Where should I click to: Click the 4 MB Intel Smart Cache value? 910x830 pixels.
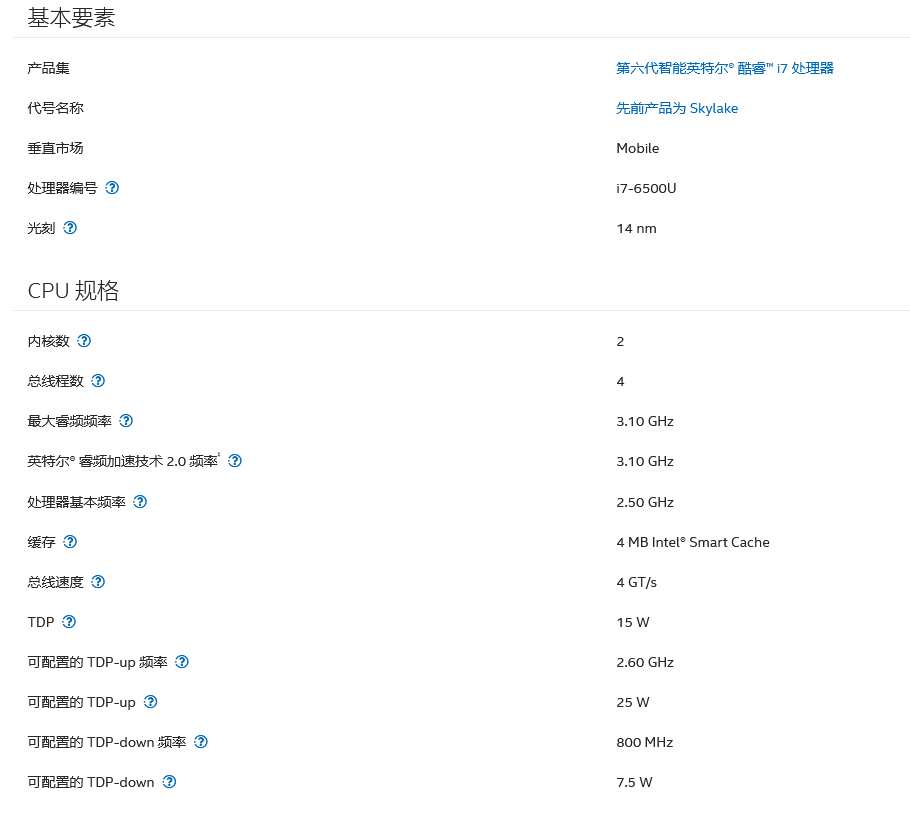[692, 542]
